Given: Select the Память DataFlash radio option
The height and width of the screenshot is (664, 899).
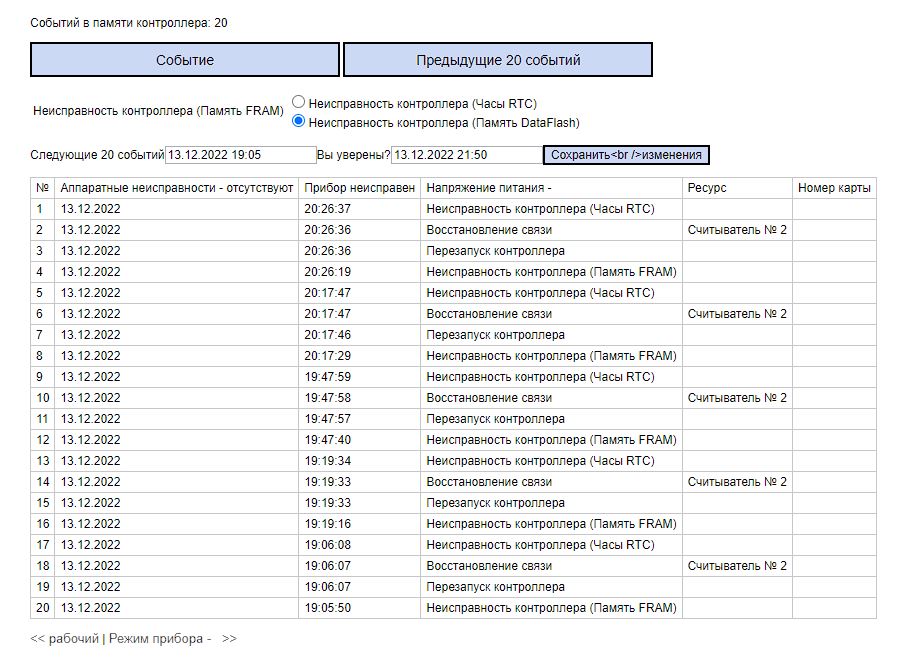Looking at the screenshot, I should [x=298, y=122].
